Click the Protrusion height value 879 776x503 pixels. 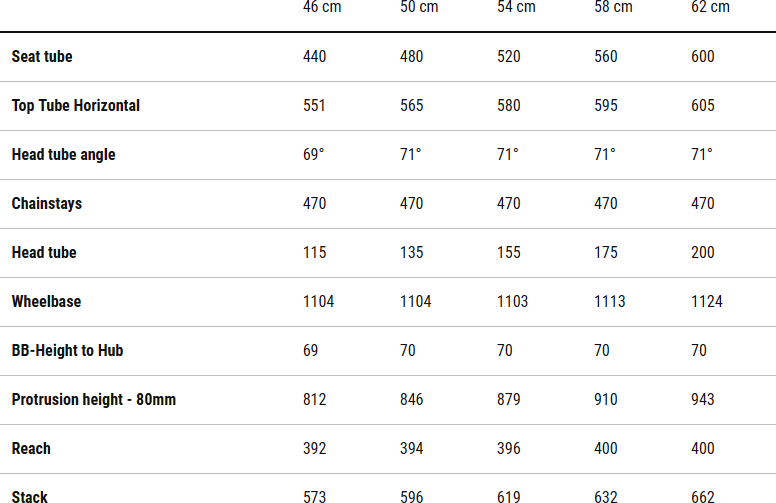(x=509, y=400)
